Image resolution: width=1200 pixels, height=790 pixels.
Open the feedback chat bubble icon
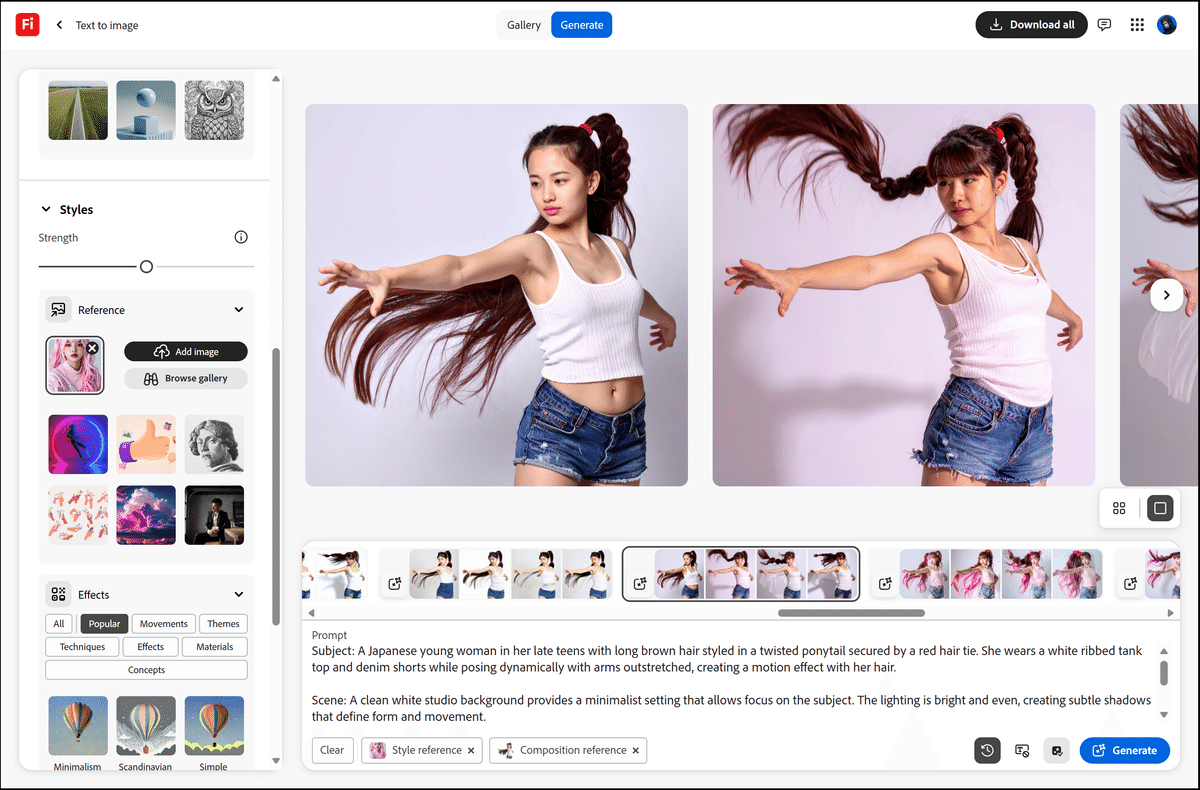point(1104,25)
